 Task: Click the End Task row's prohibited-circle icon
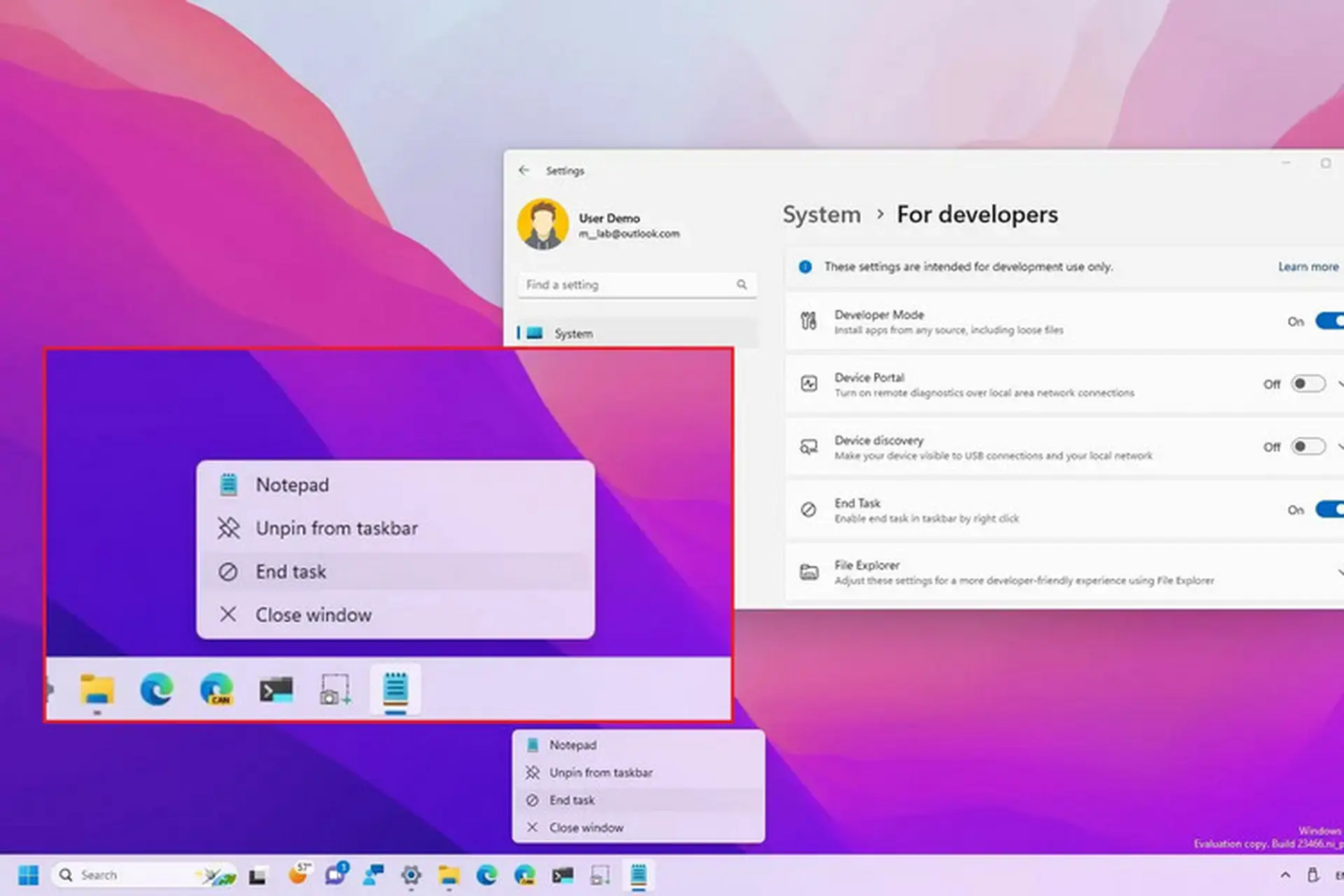tap(808, 510)
